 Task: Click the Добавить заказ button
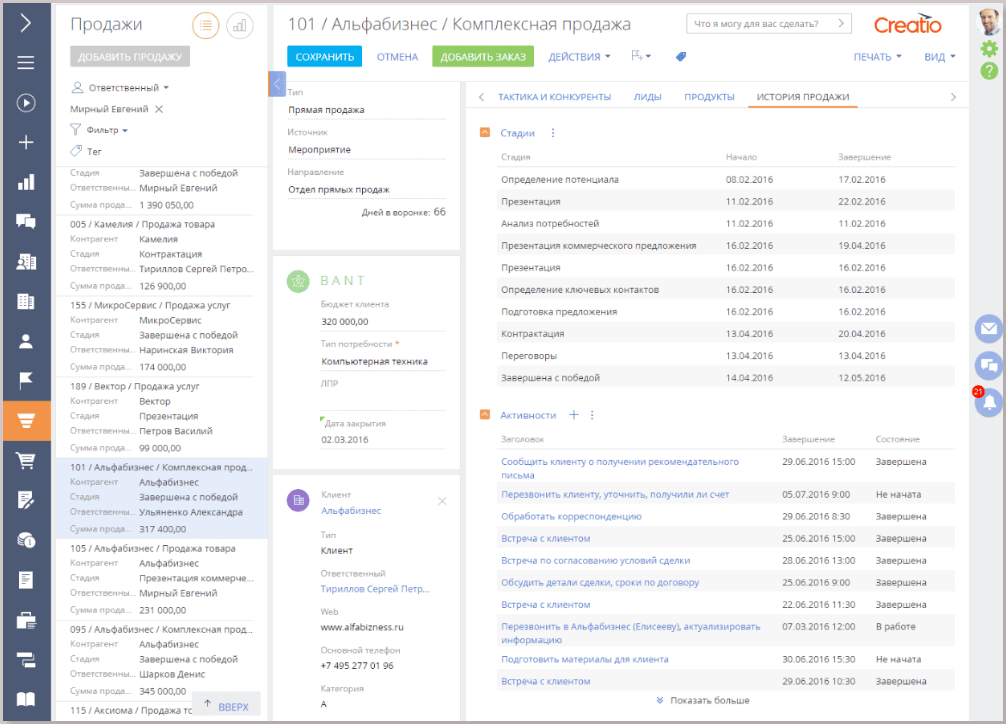(x=482, y=56)
